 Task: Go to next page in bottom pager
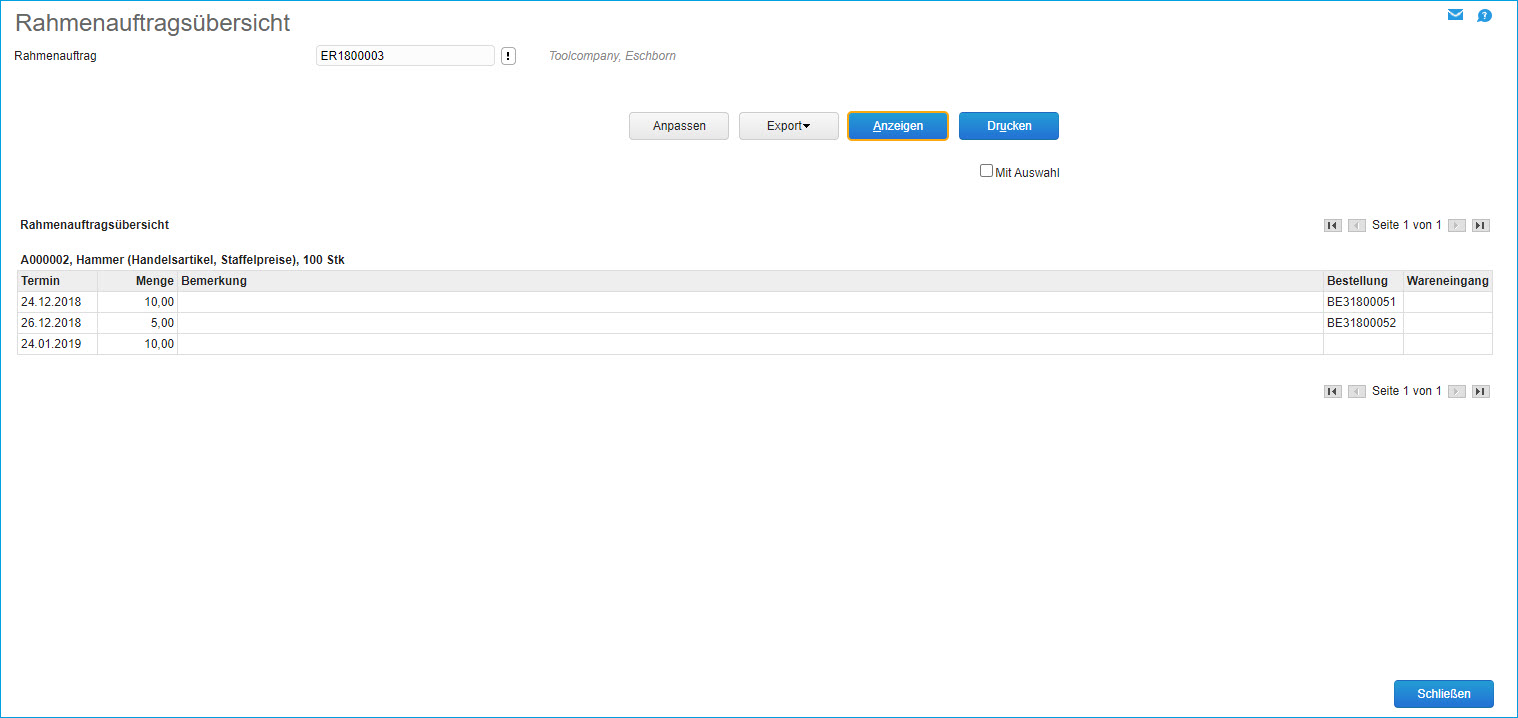[1457, 392]
